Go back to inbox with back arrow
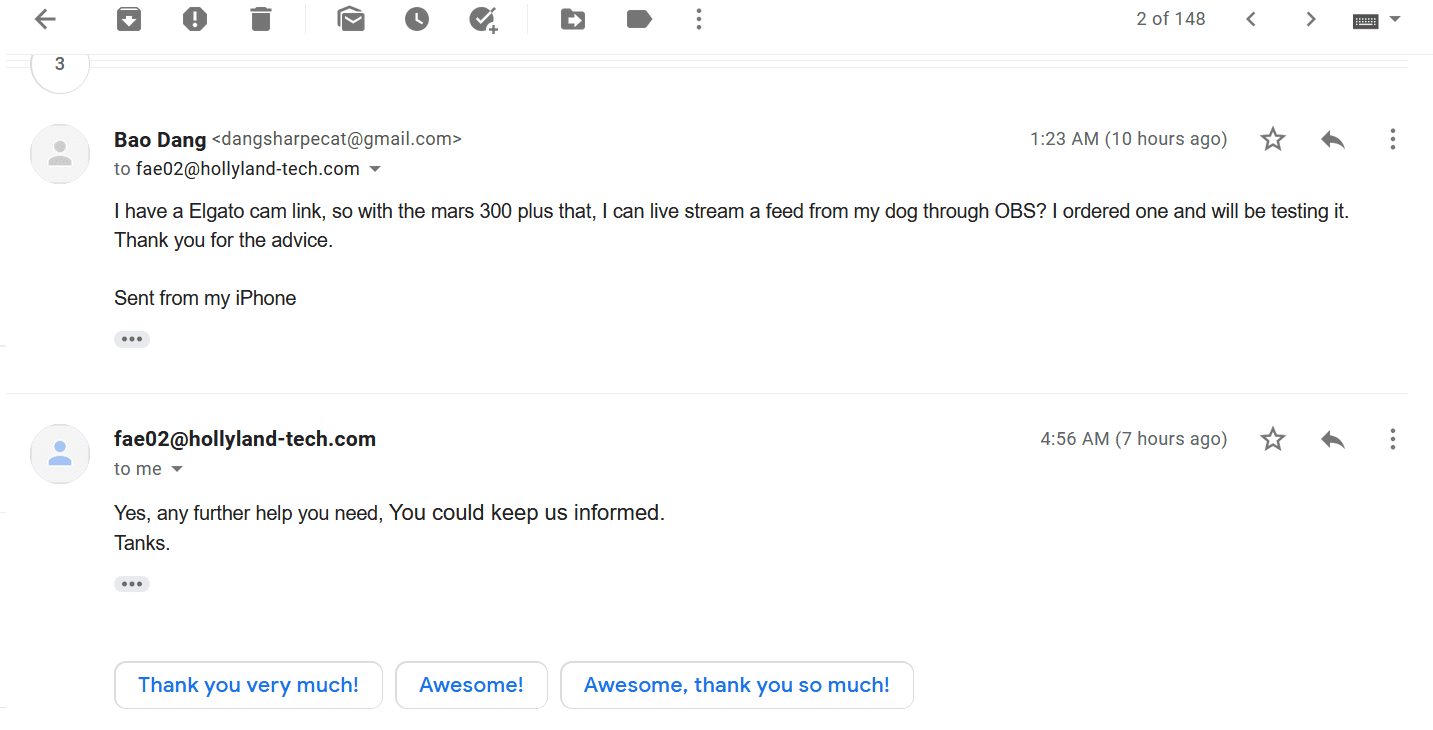The width and height of the screenshot is (1433, 730). point(45,19)
